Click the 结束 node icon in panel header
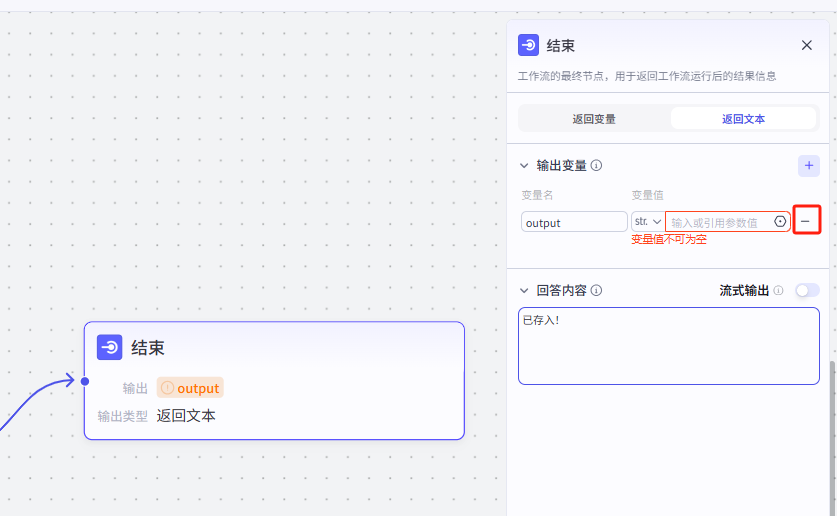837x516 pixels. coord(529,45)
